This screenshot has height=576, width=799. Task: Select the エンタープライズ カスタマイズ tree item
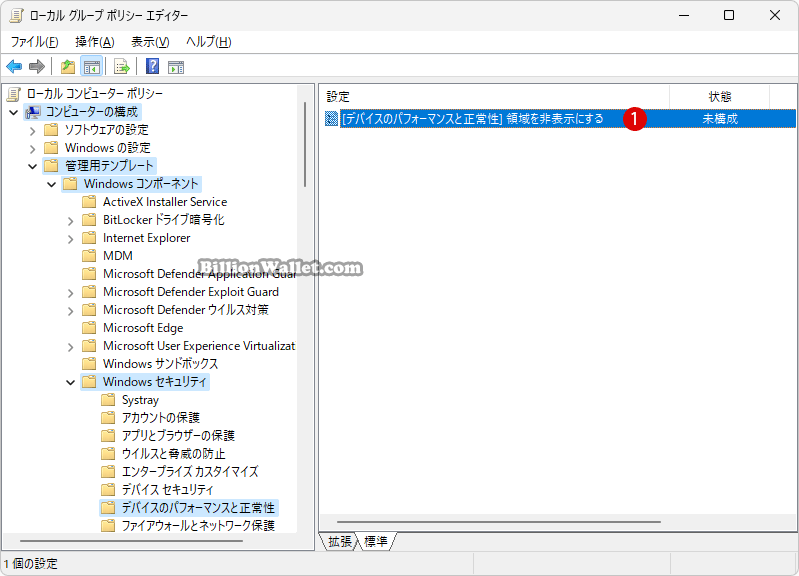[190, 472]
